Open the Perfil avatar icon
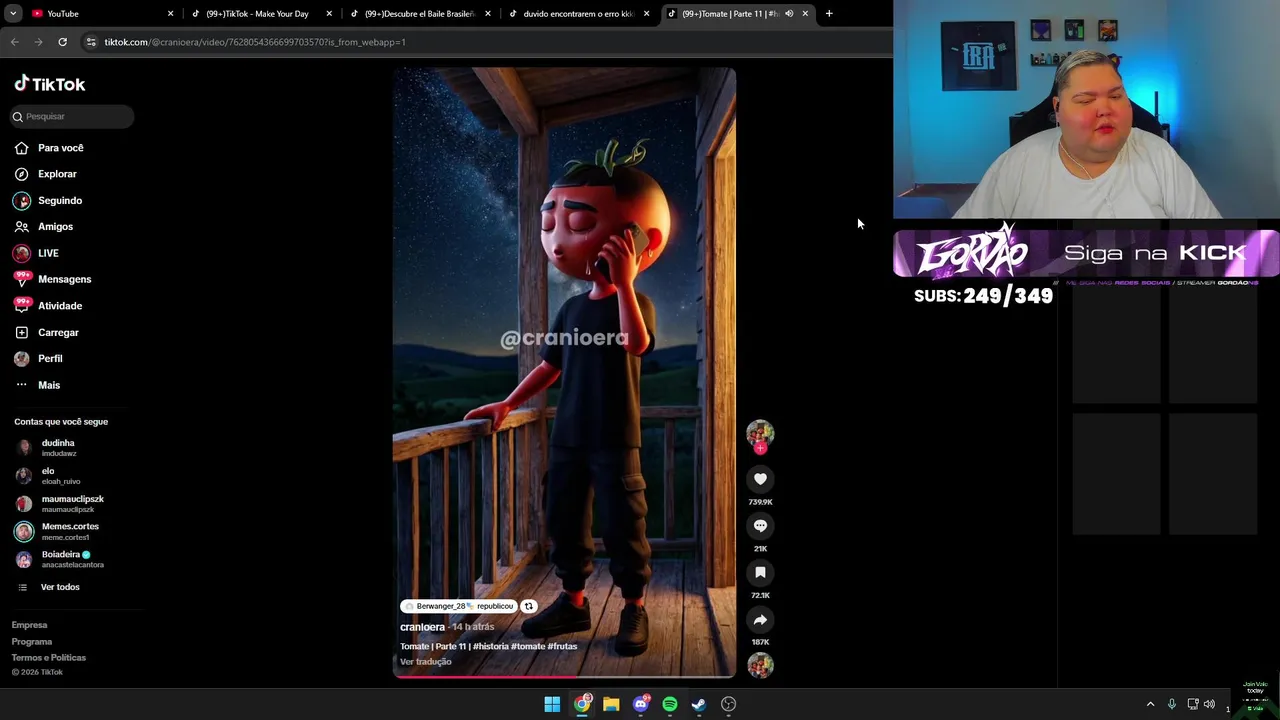1280x720 pixels. coord(21,358)
